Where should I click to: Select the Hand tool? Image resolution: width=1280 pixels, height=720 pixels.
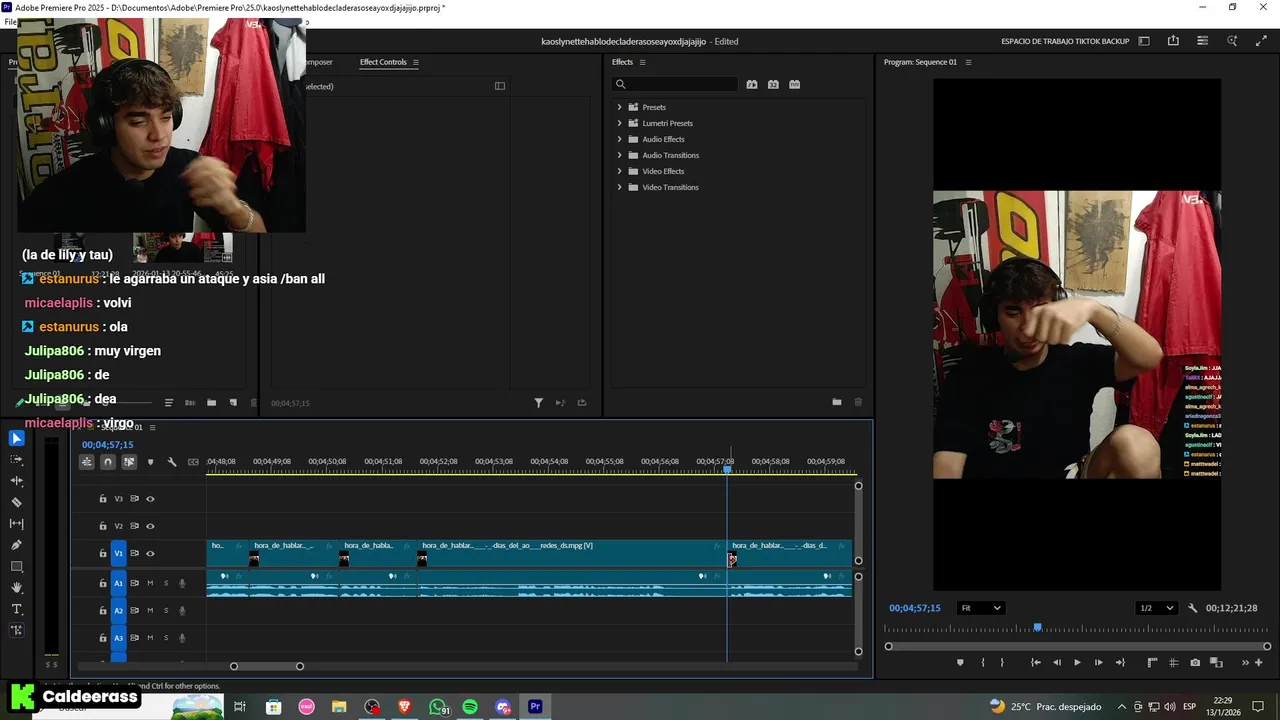pyautogui.click(x=16, y=588)
